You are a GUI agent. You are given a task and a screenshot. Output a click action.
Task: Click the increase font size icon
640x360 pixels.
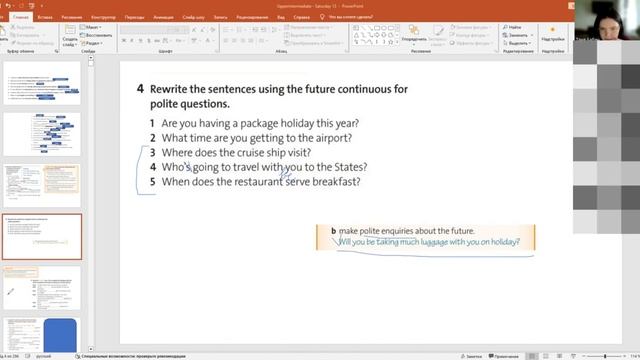tap(194, 30)
